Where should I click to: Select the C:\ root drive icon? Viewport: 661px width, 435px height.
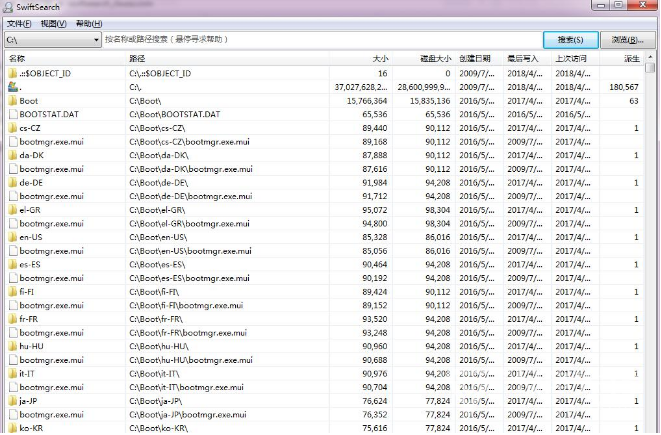tap(13, 87)
